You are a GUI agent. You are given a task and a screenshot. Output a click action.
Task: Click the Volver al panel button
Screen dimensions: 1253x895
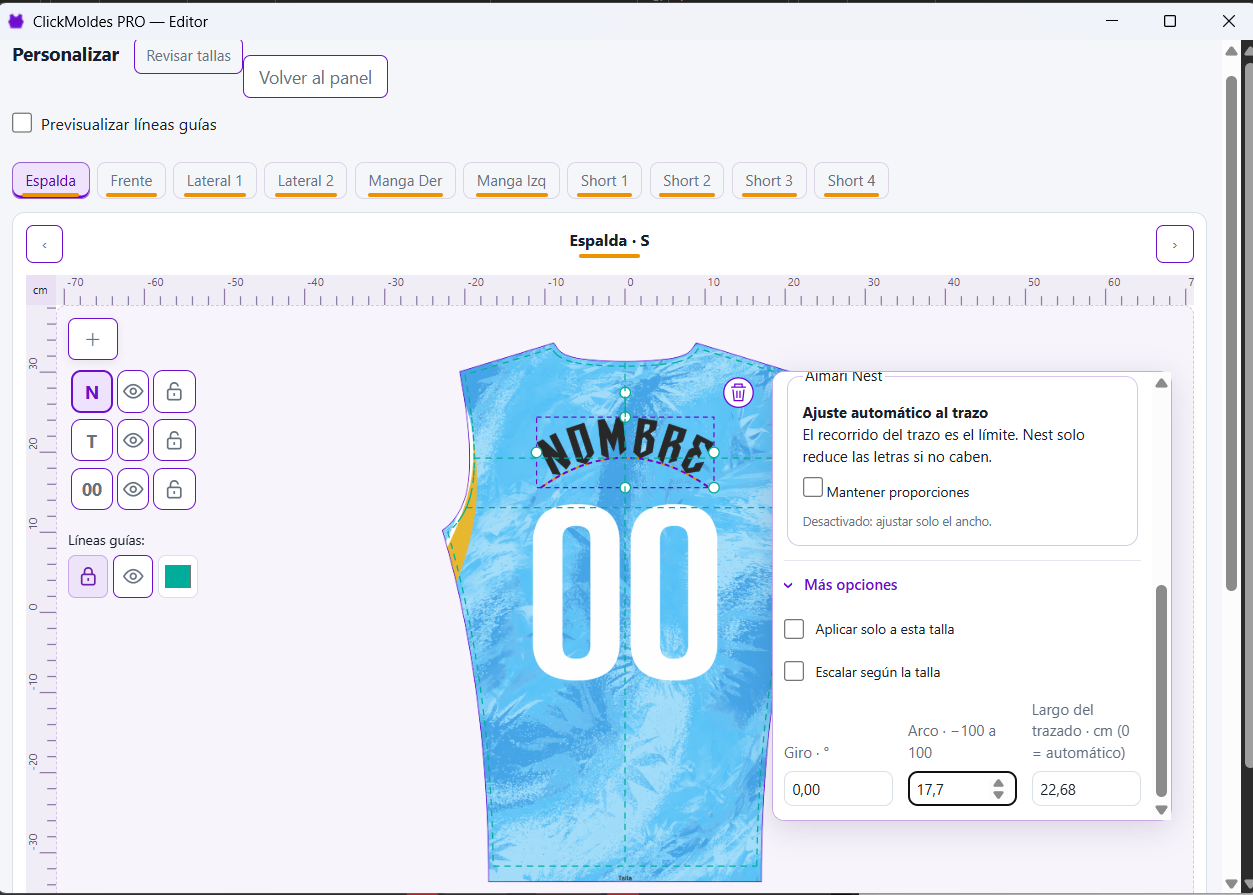click(x=315, y=77)
